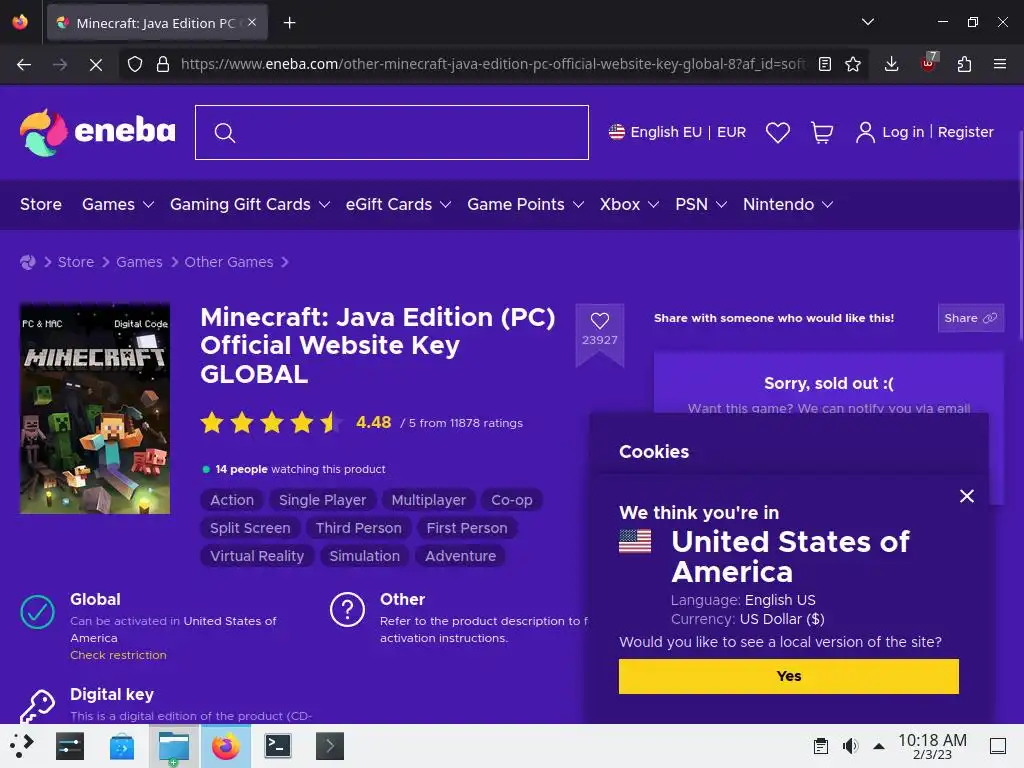Image resolution: width=1024 pixels, height=768 pixels.
Task: Click the Eneba search input field
Action: (392, 133)
